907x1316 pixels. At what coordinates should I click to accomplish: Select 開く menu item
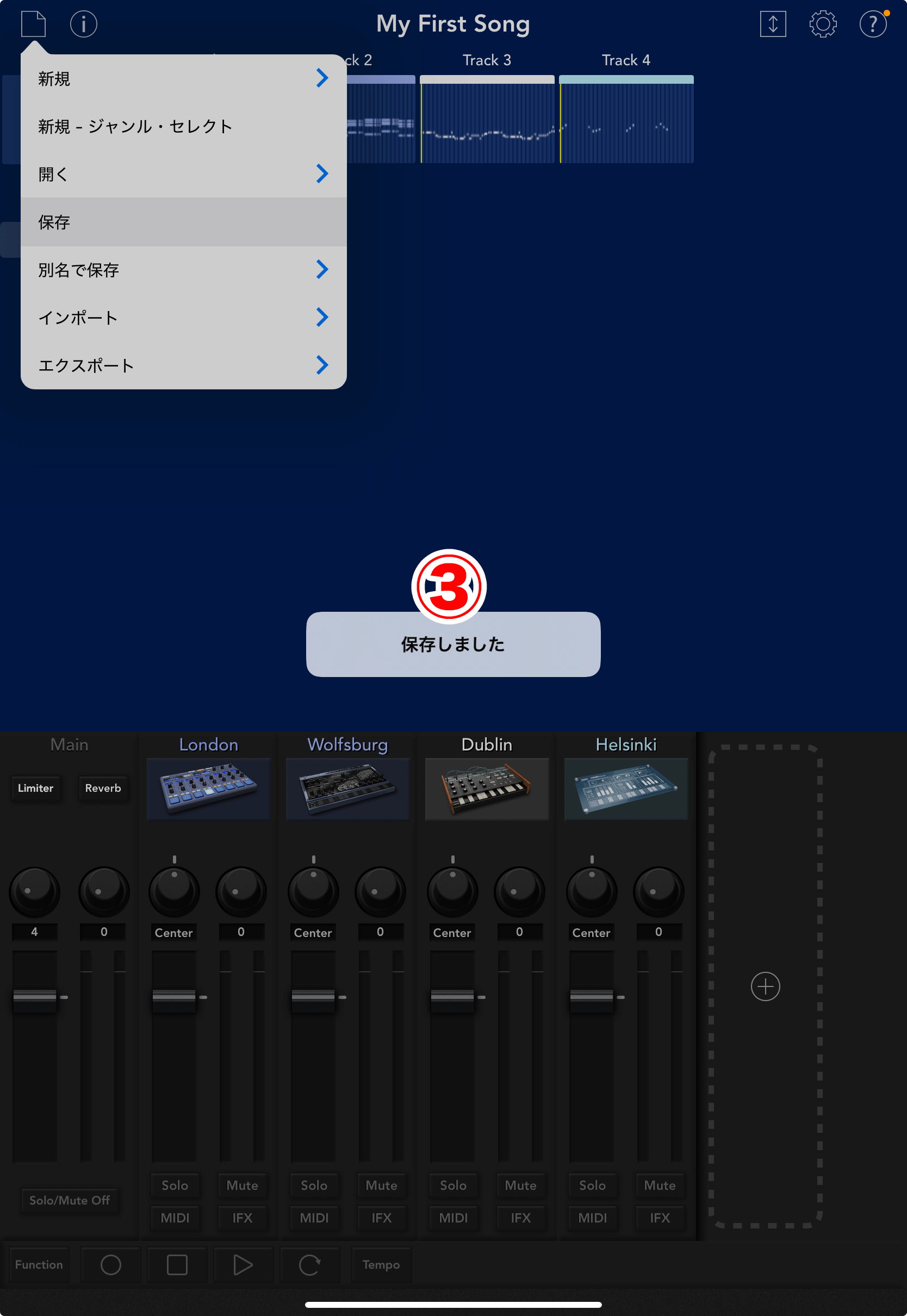184,174
